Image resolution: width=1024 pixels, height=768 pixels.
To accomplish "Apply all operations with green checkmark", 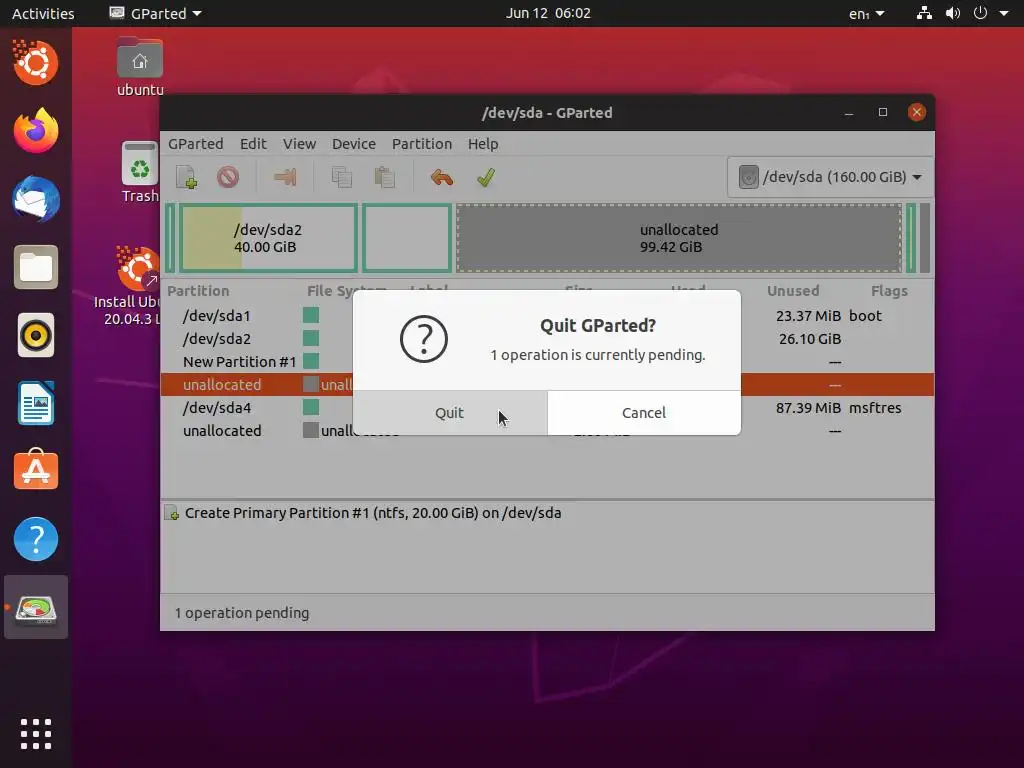I will pyautogui.click(x=485, y=177).
